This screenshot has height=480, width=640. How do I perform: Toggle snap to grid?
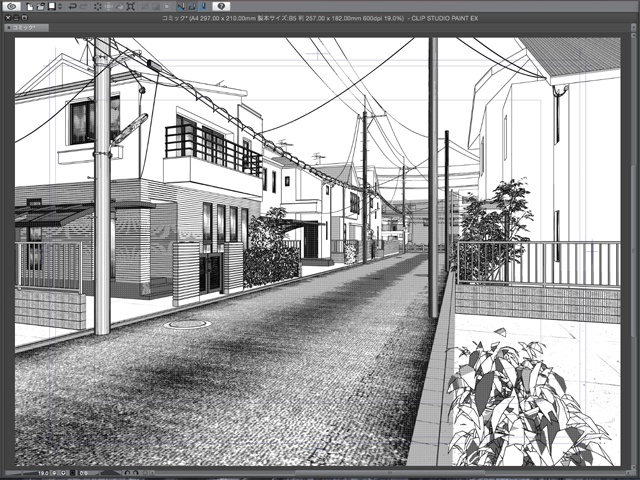204,6
